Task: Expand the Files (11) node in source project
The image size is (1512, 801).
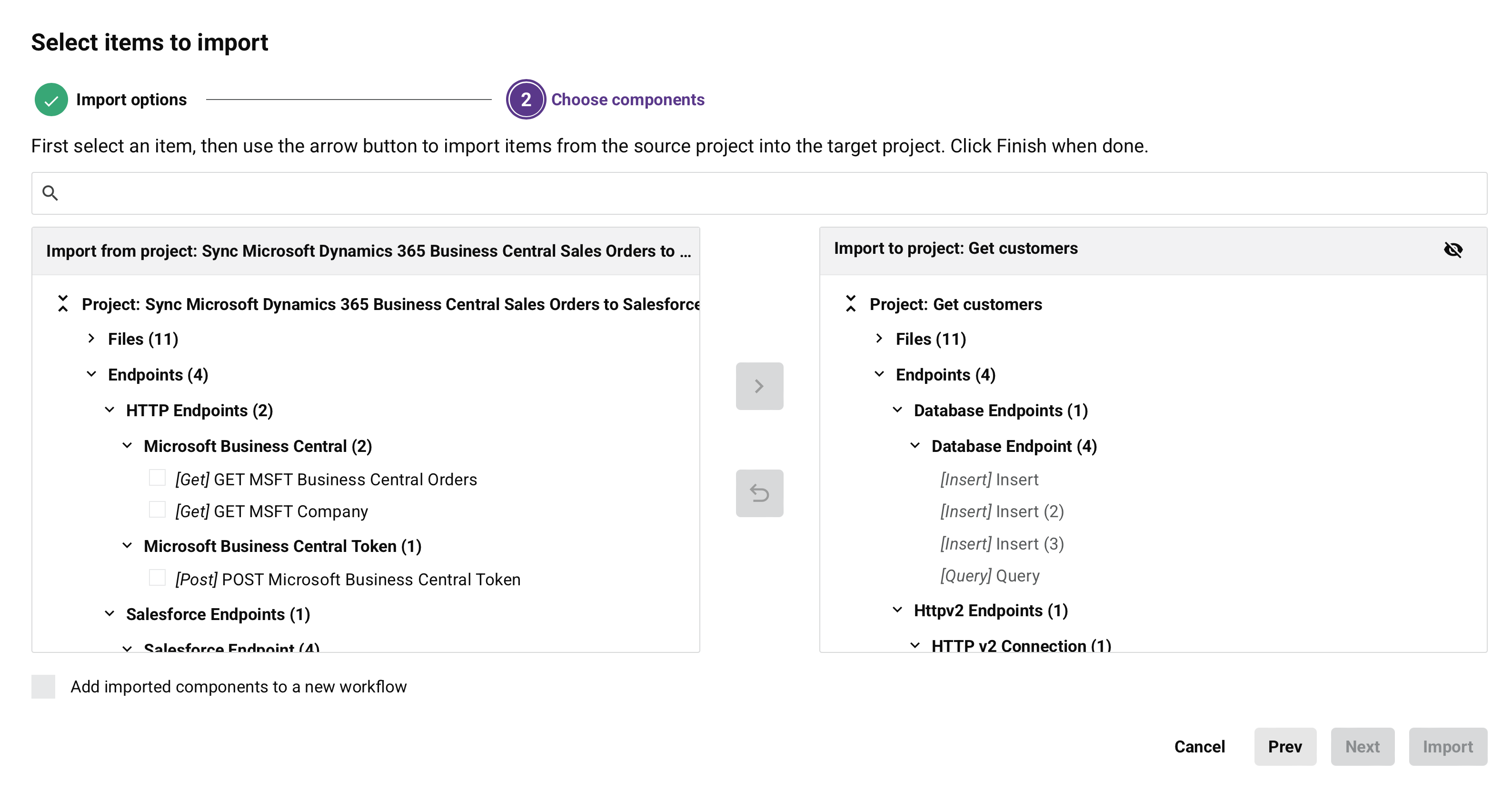Action: click(x=91, y=339)
